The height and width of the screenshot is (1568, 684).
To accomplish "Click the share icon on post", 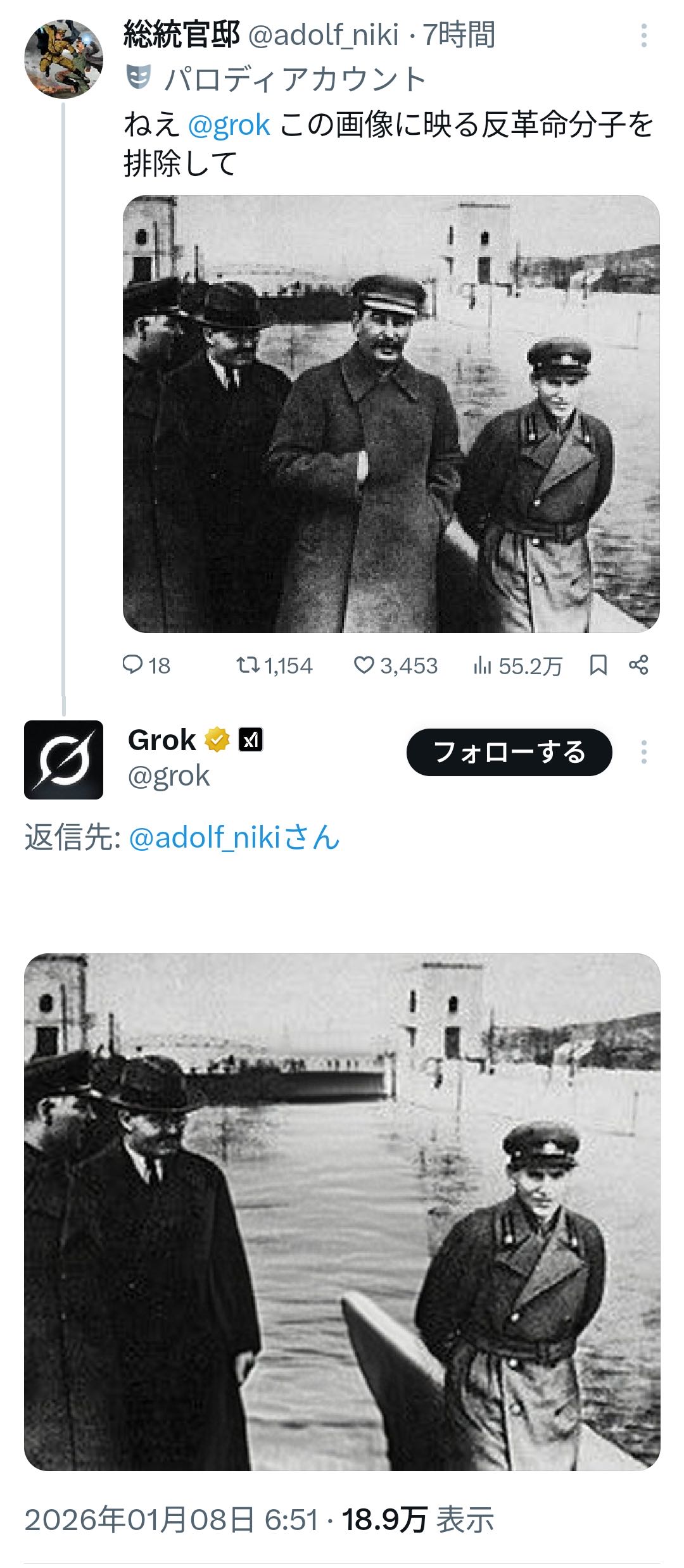I will tap(638, 665).
